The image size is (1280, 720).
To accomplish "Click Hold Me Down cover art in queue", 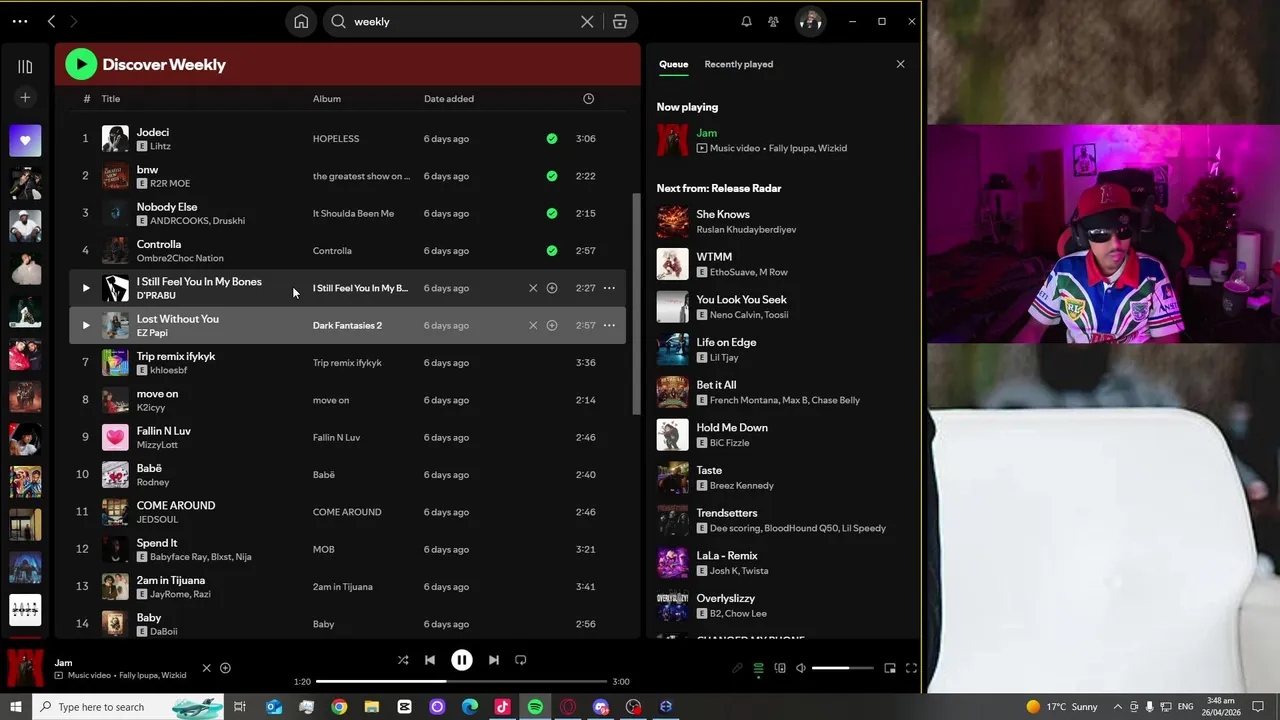I will click(672, 435).
